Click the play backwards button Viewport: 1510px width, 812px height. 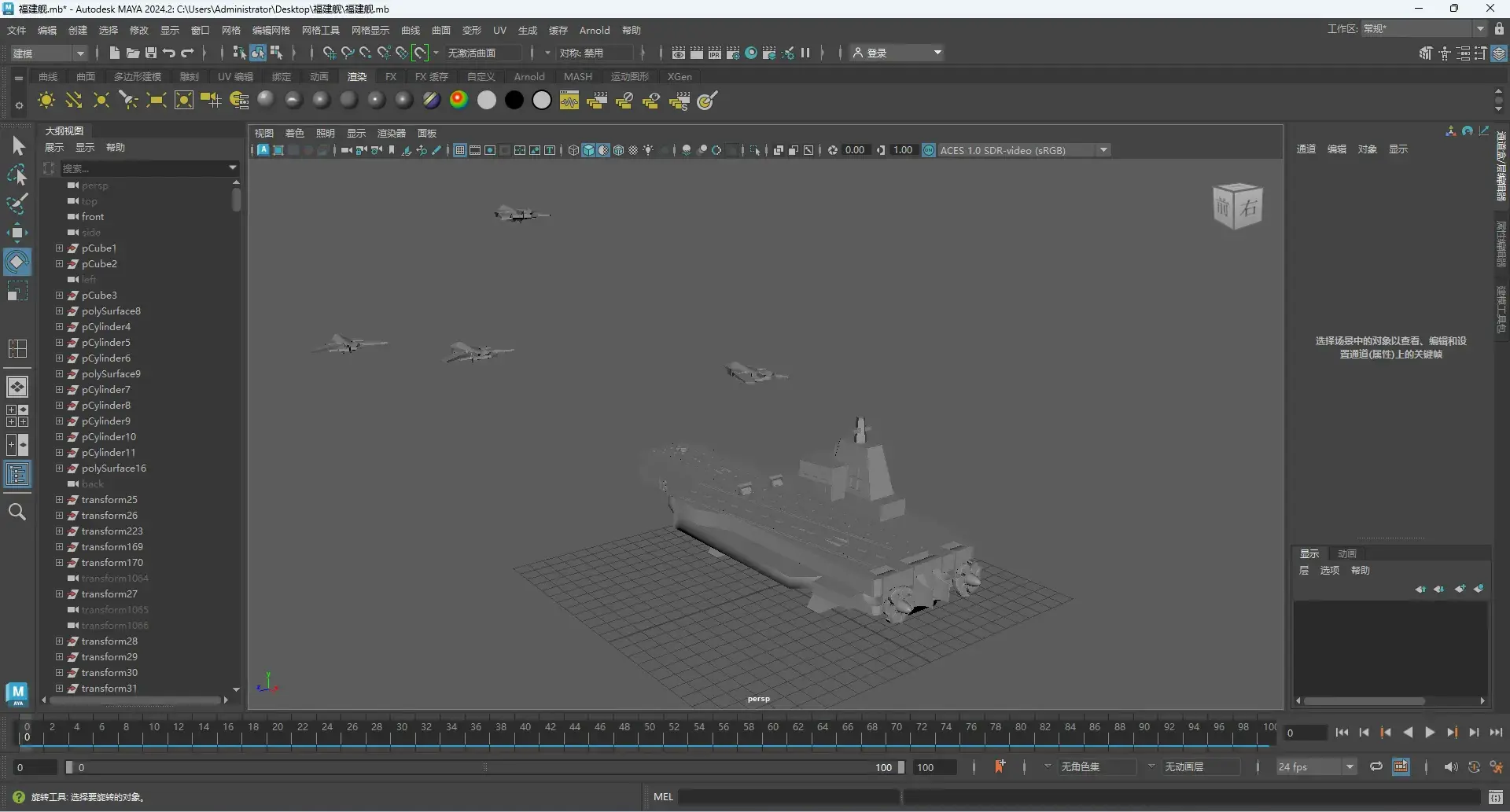coord(1408,732)
